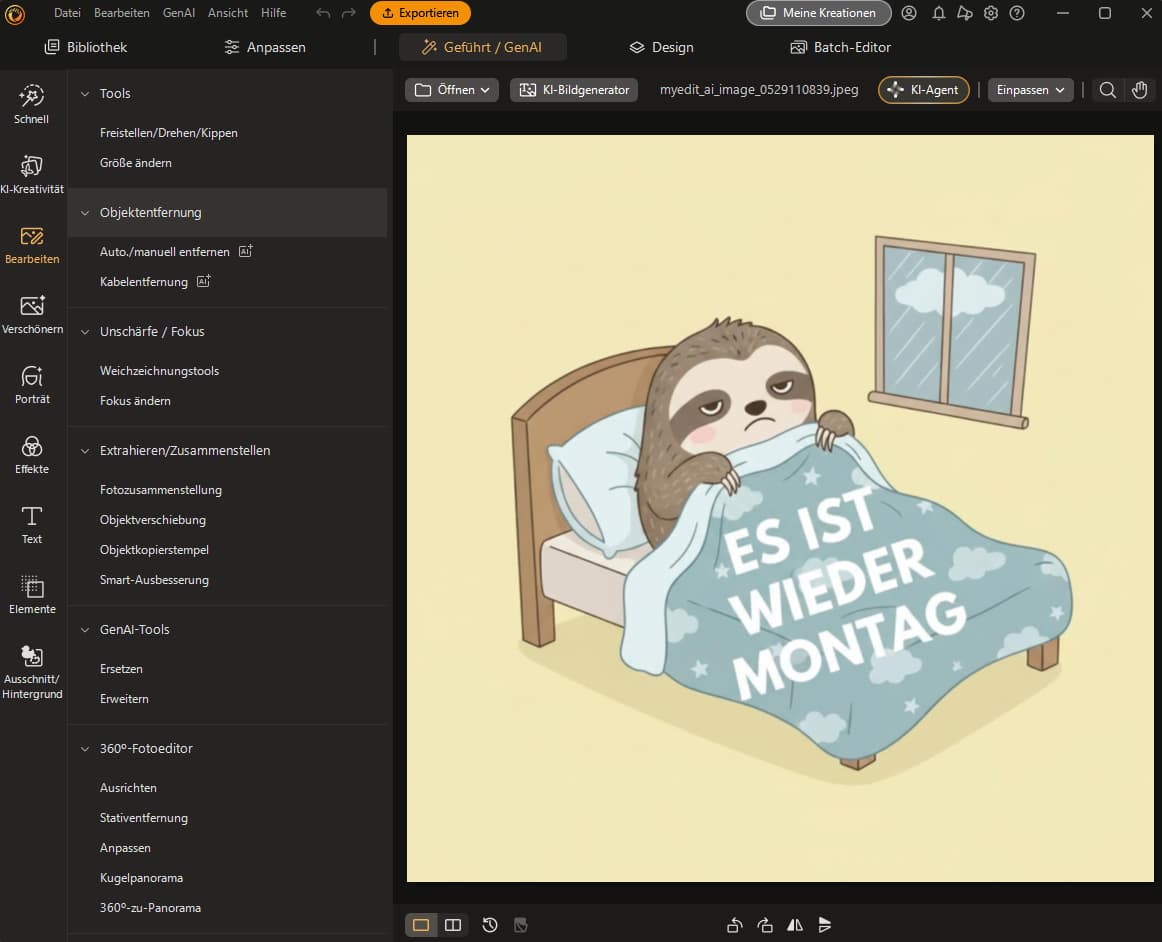Collapse the Tools section
This screenshot has height=942, width=1162.
click(x=85, y=93)
